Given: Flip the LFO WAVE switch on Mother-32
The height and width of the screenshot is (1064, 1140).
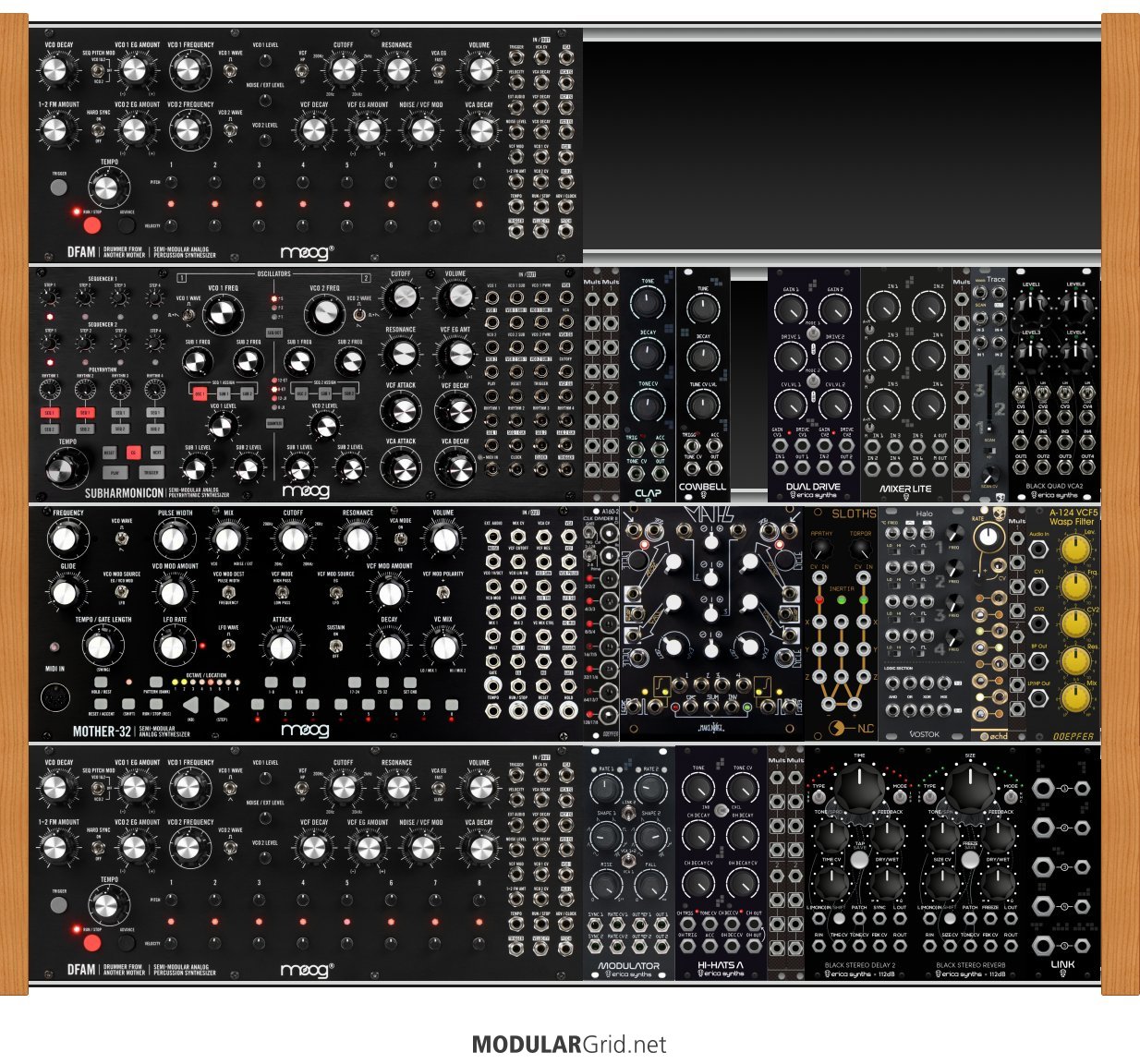Looking at the screenshot, I should tap(228, 646).
